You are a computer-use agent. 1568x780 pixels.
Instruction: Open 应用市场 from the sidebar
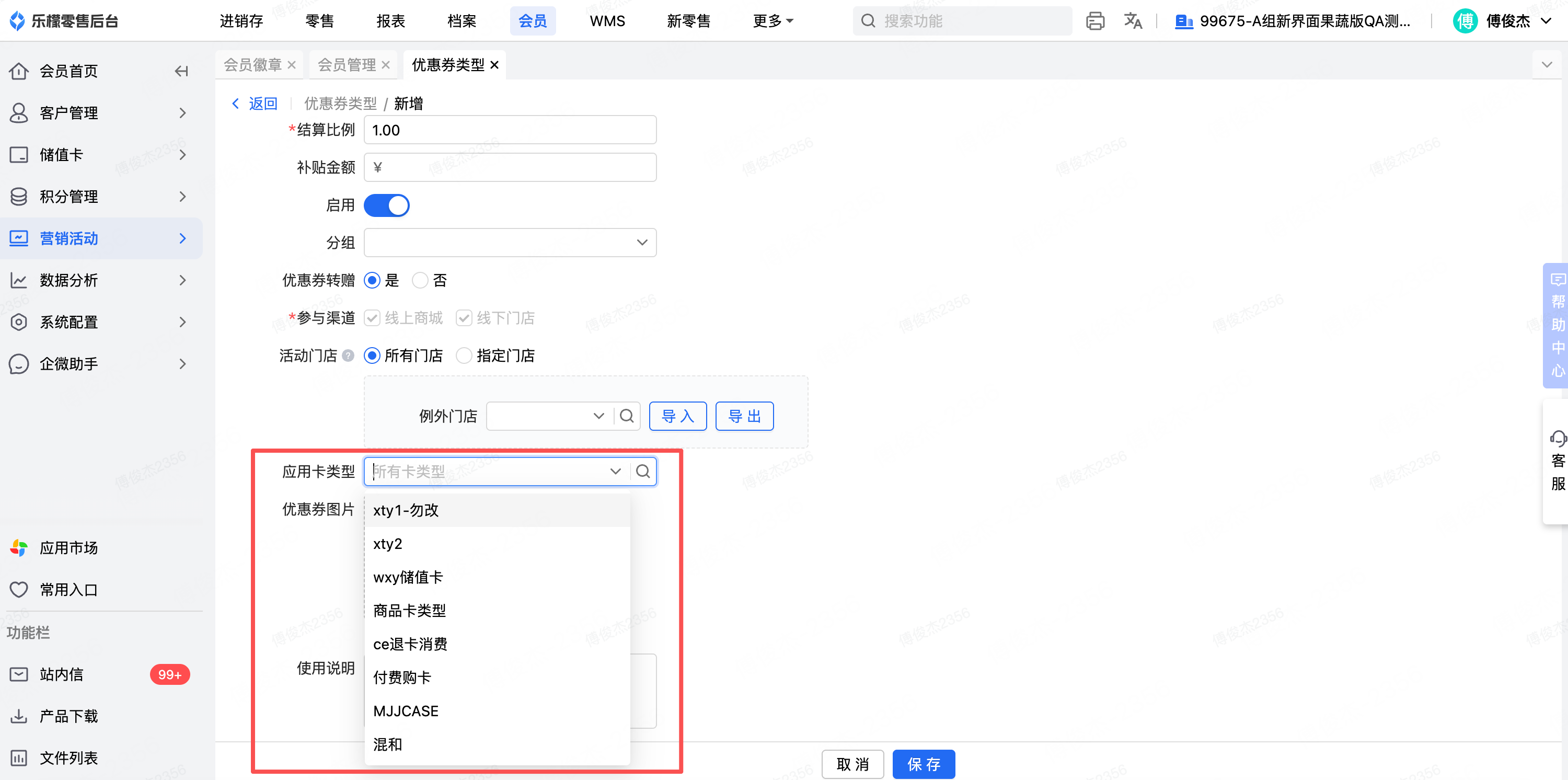click(x=68, y=548)
